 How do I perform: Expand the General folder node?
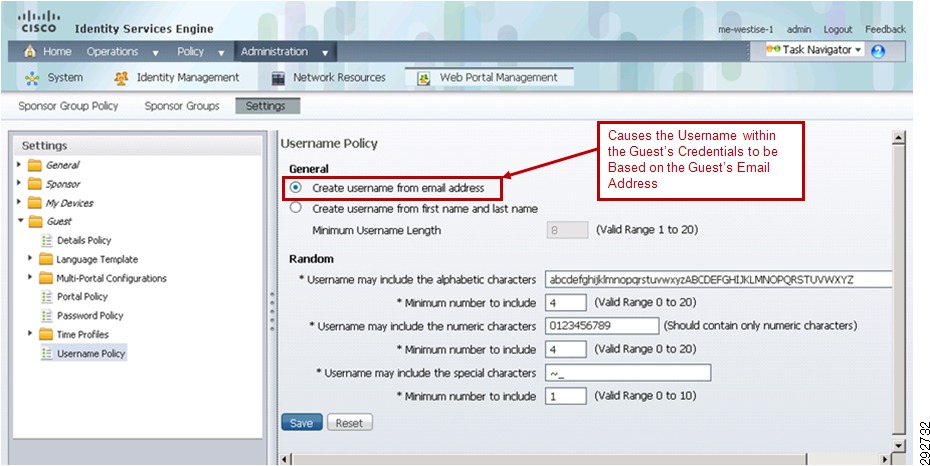tap(20, 164)
